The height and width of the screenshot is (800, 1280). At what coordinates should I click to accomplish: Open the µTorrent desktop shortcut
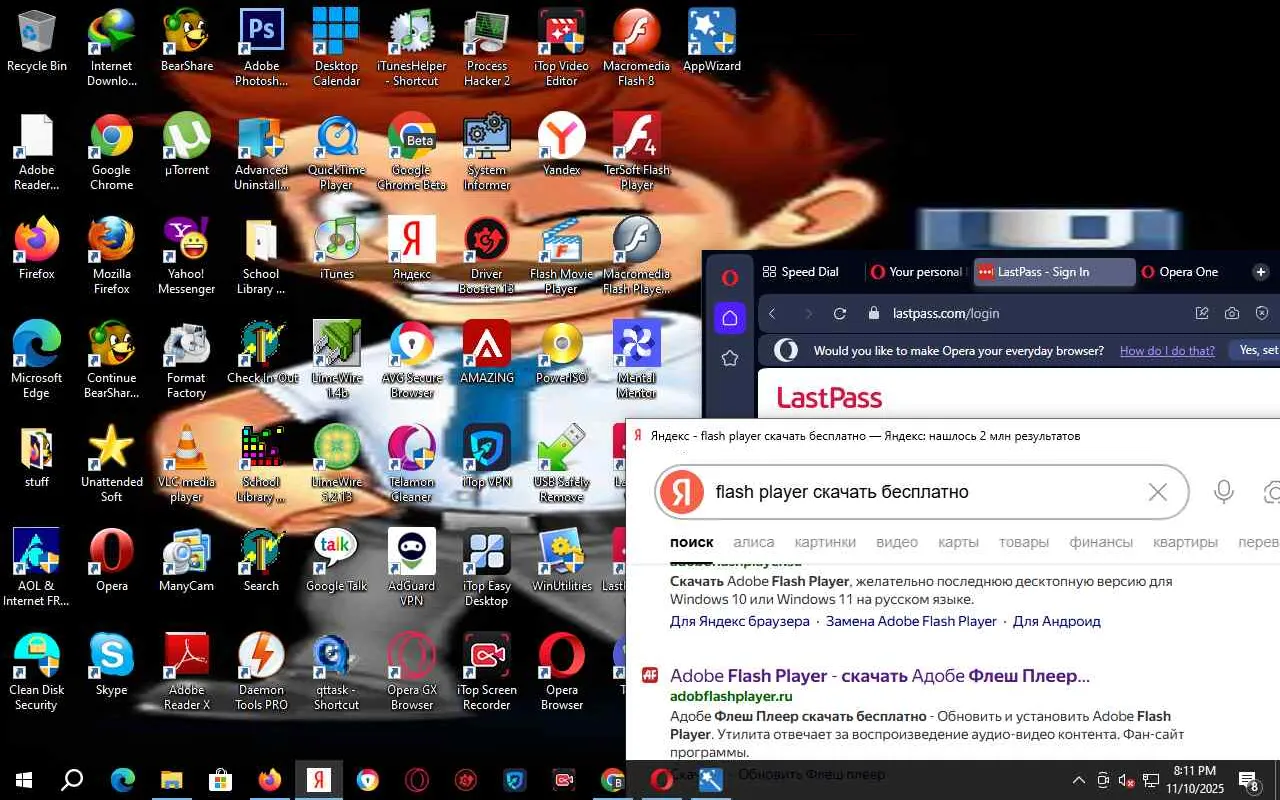pos(187,146)
